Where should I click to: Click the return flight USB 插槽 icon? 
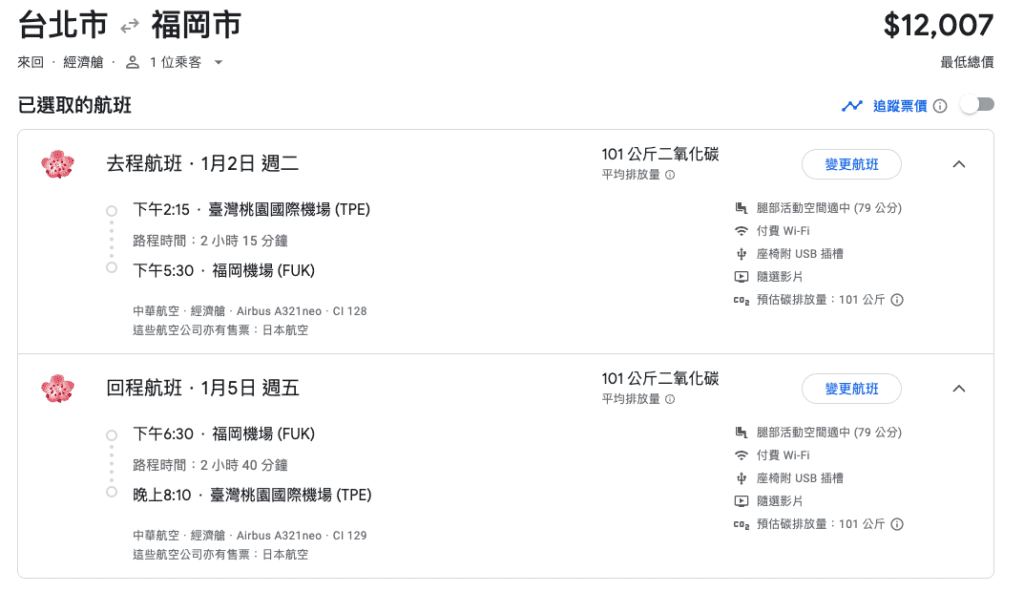click(741, 478)
